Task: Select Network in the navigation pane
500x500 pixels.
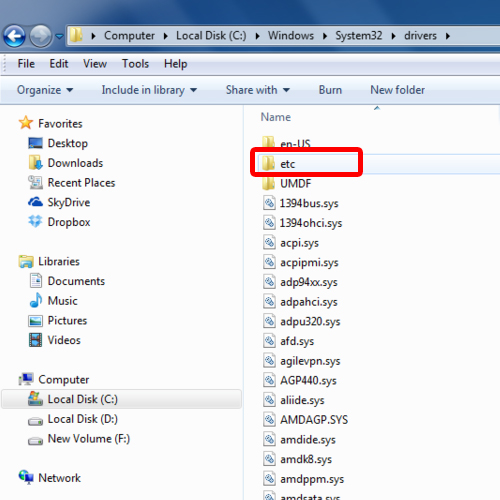Action: click(x=59, y=478)
